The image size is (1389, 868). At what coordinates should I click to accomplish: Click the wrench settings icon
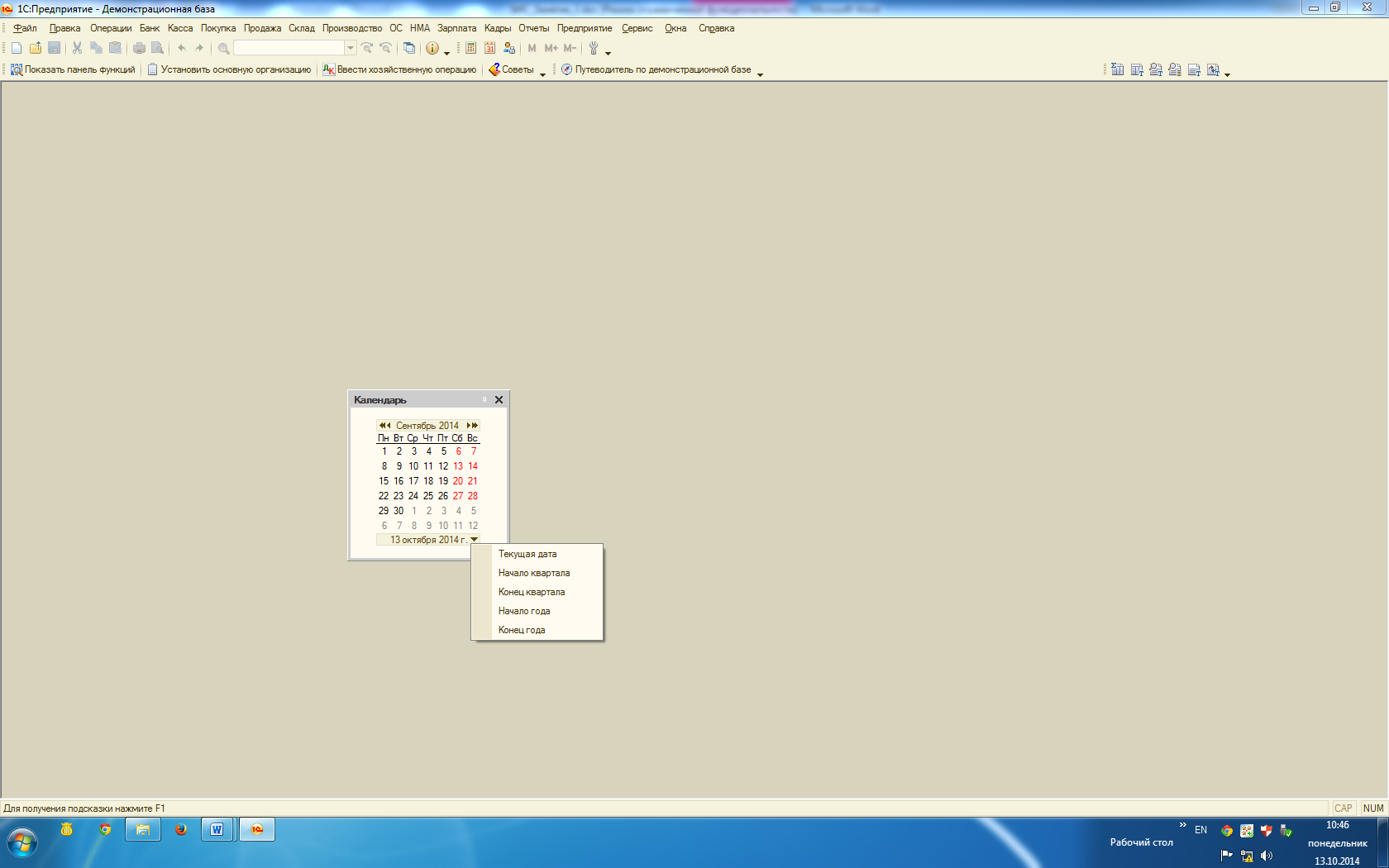(593, 48)
